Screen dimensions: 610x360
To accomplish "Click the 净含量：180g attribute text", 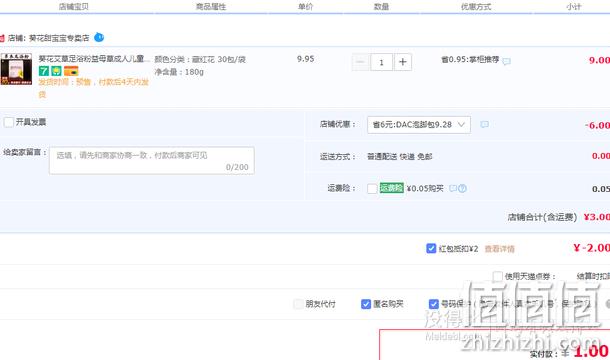I will [x=179, y=72].
